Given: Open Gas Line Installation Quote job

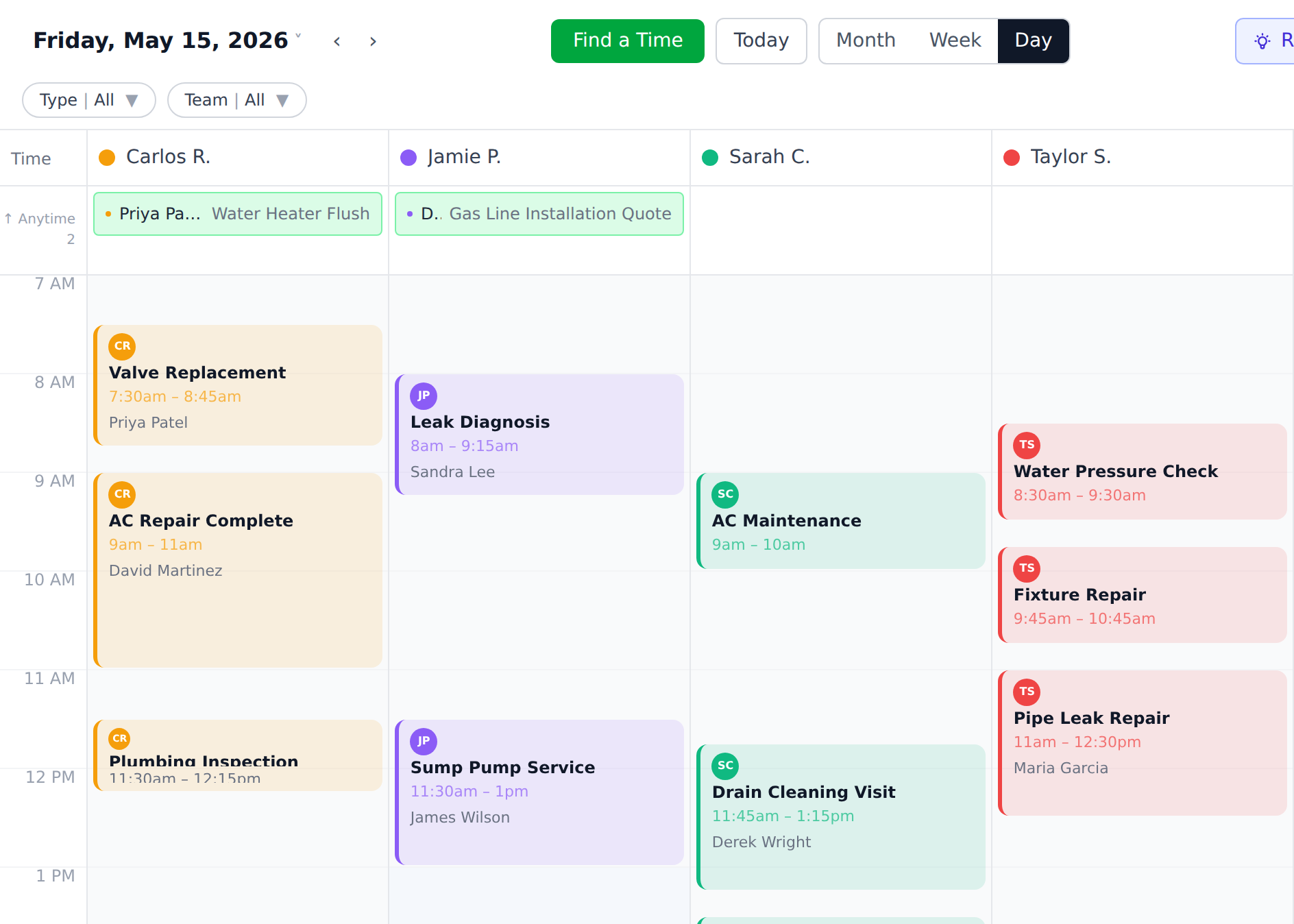Looking at the screenshot, I should (x=539, y=214).
